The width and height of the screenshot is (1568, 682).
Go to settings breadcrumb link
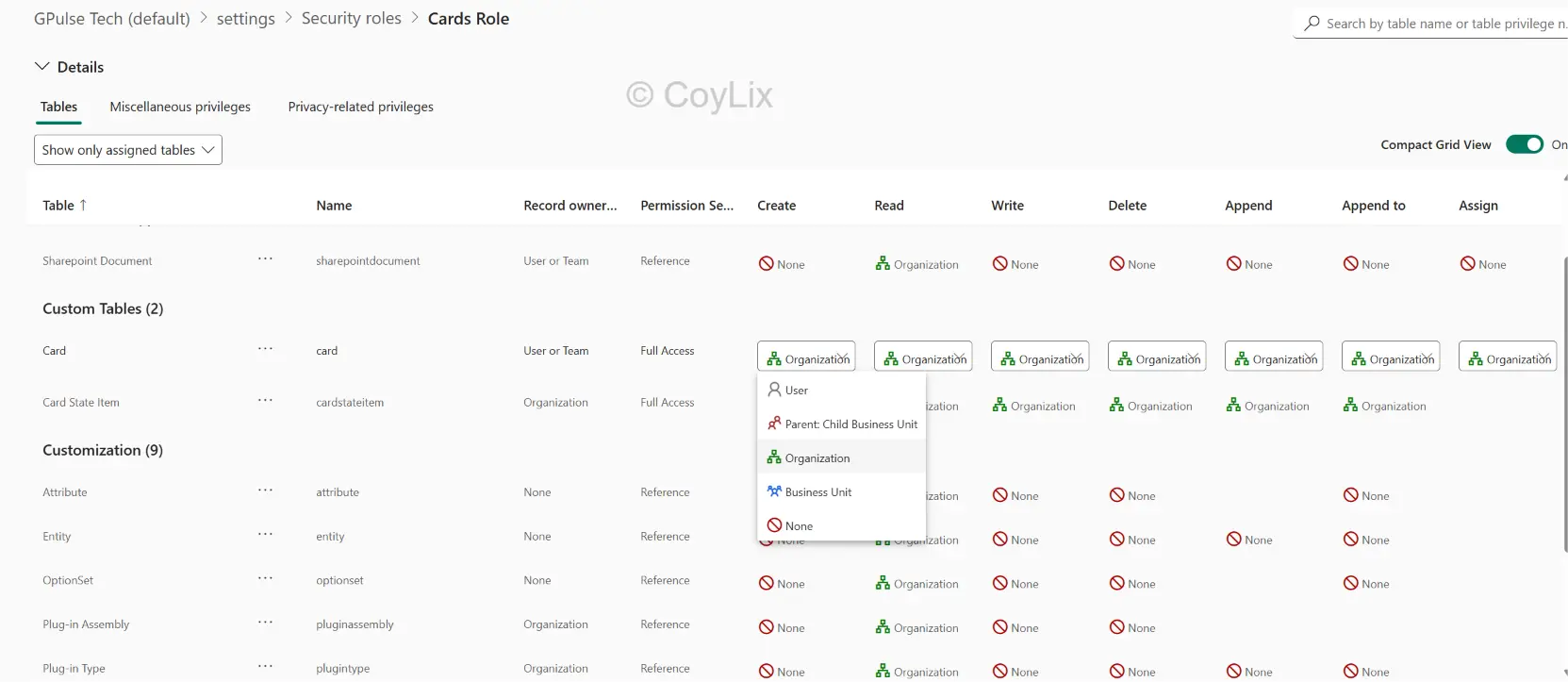click(x=245, y=19)
